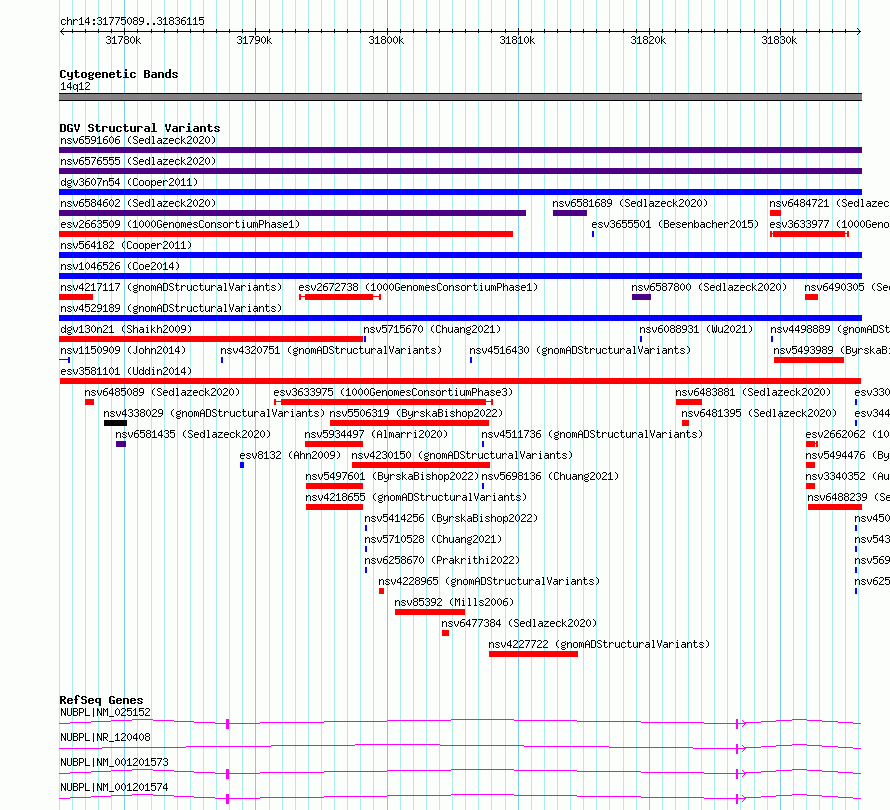Select nsv6481395 (Sedlazeck2020) label
This screenshot has width=890, height=810.
(x=759, y=413)
